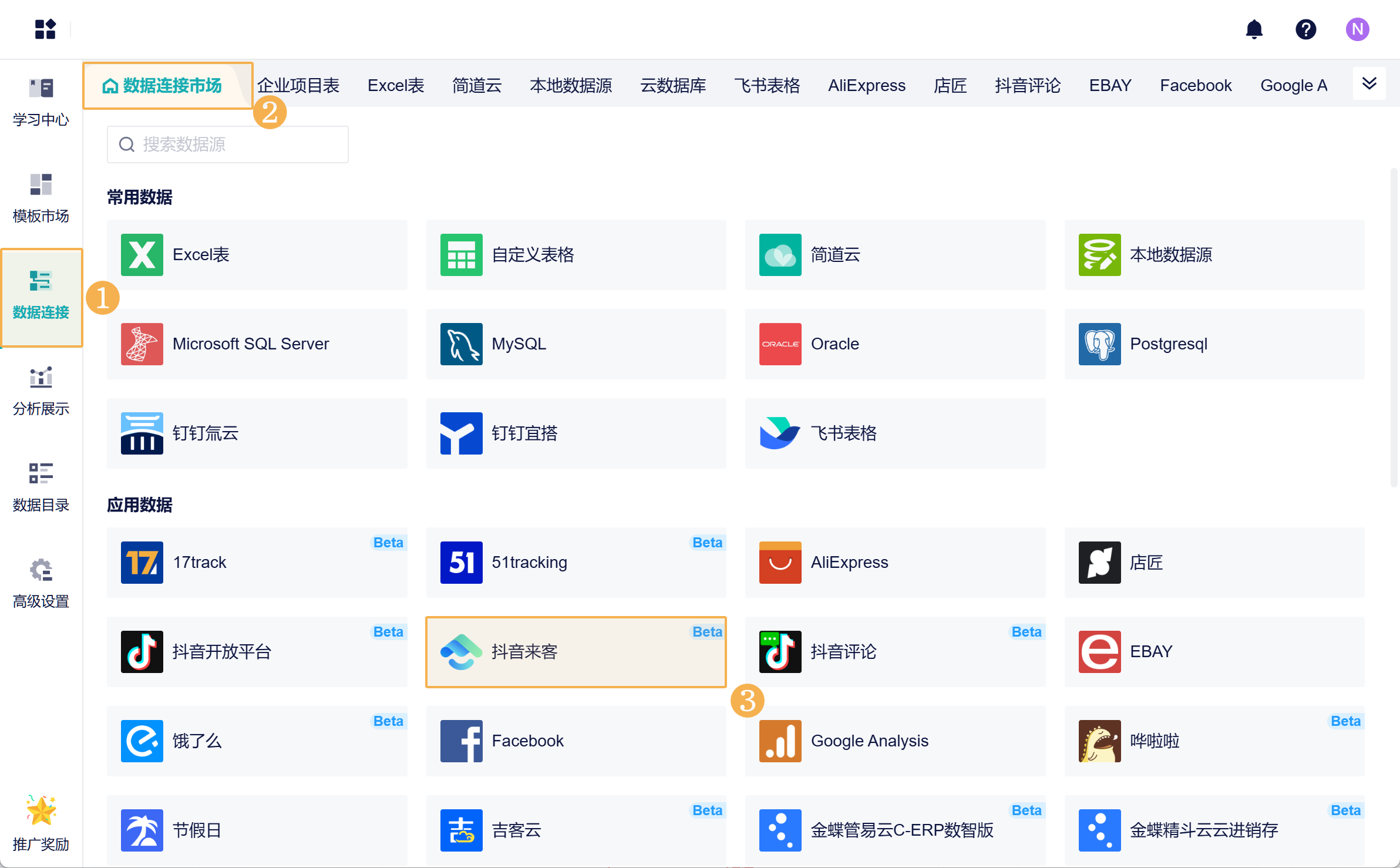The image size is (1400, 868).
Task: Expand hidden tabs with the double chevron
Action: coord(1369,84)
